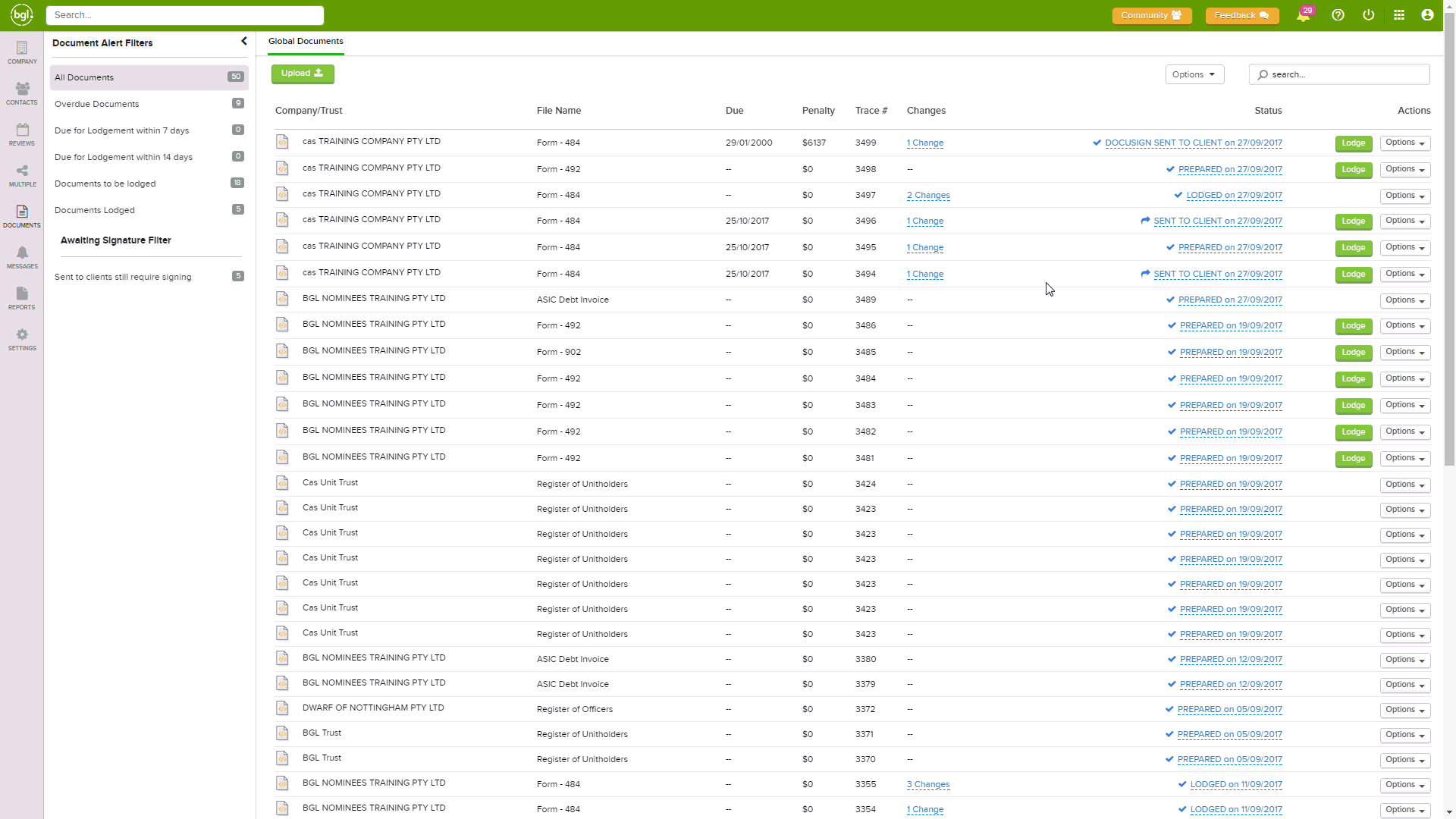Open the Multiple sidebar icon

point(22,175)
